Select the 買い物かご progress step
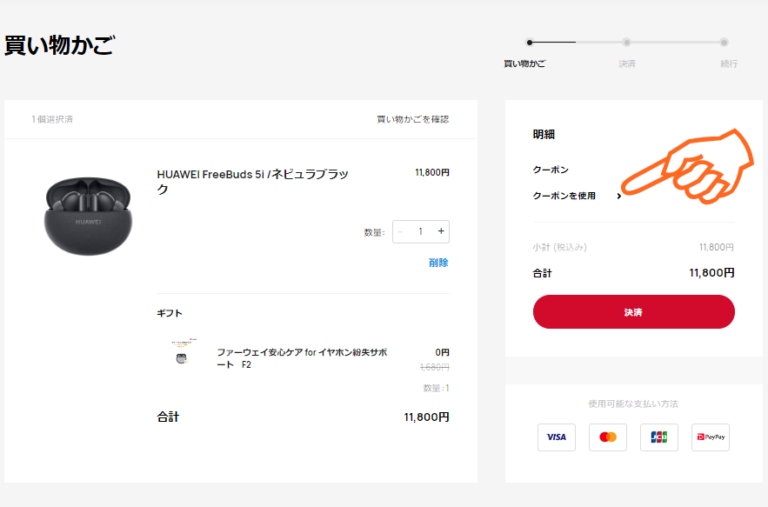This screenshot has width=768, height=507. [529, 43]
